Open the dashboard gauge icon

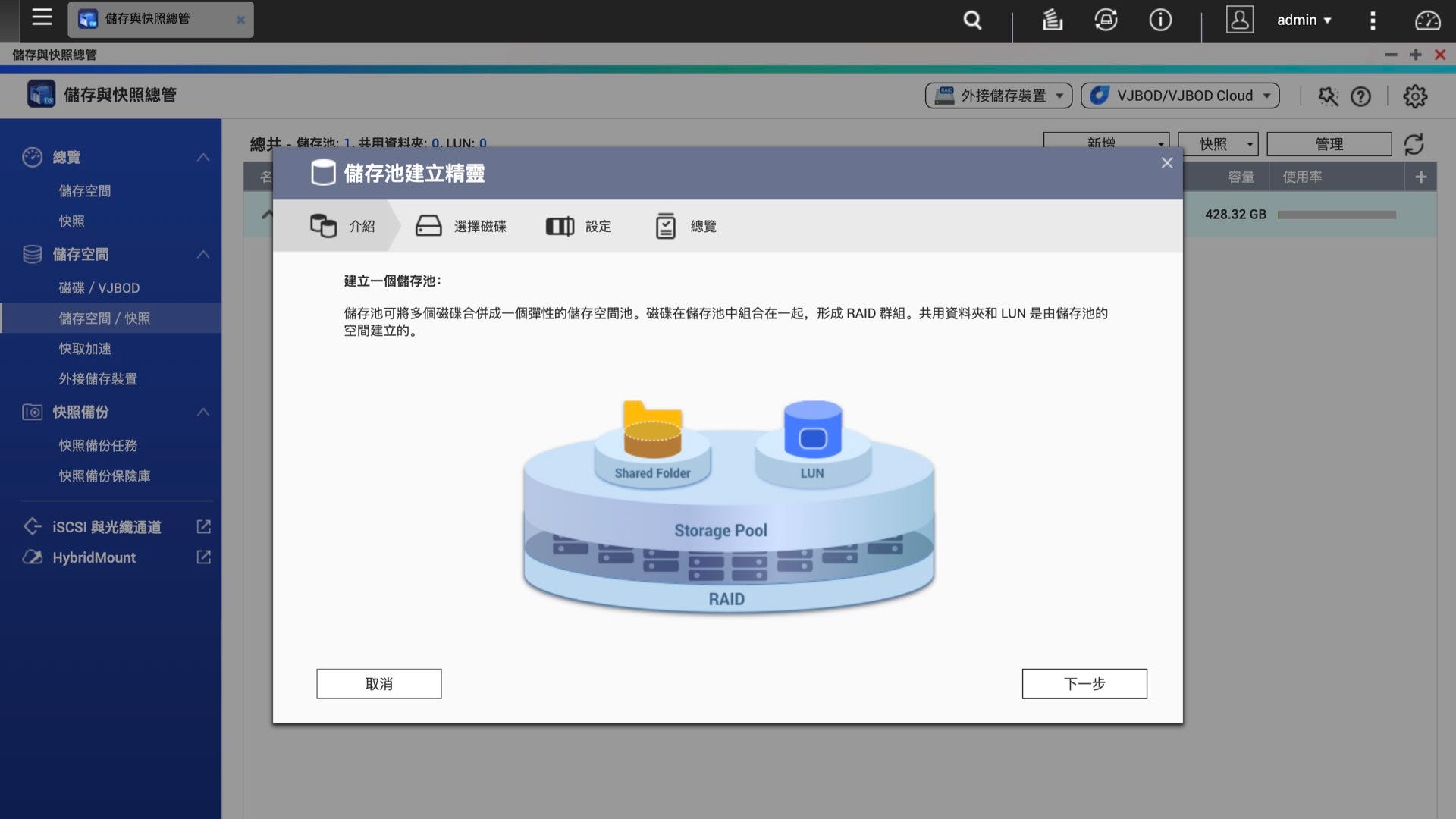[x=1428, y=20]
